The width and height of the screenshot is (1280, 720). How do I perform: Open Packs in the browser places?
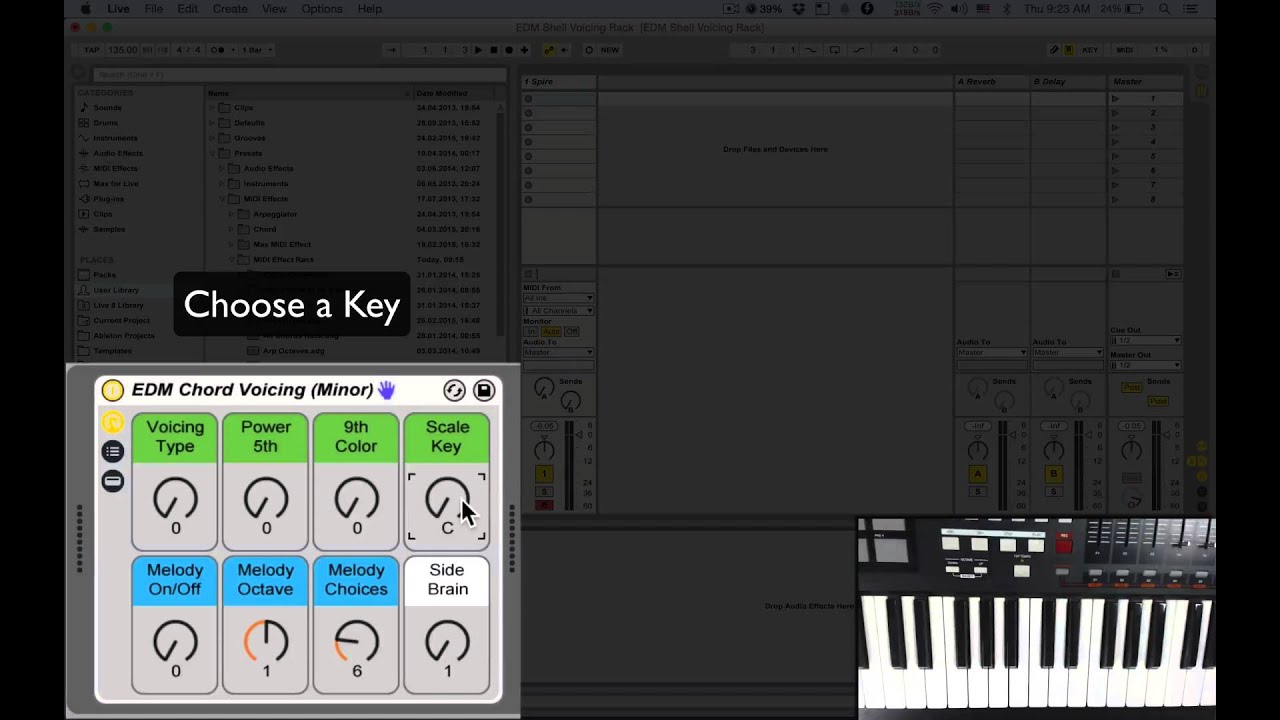click(x=104, y=275)
